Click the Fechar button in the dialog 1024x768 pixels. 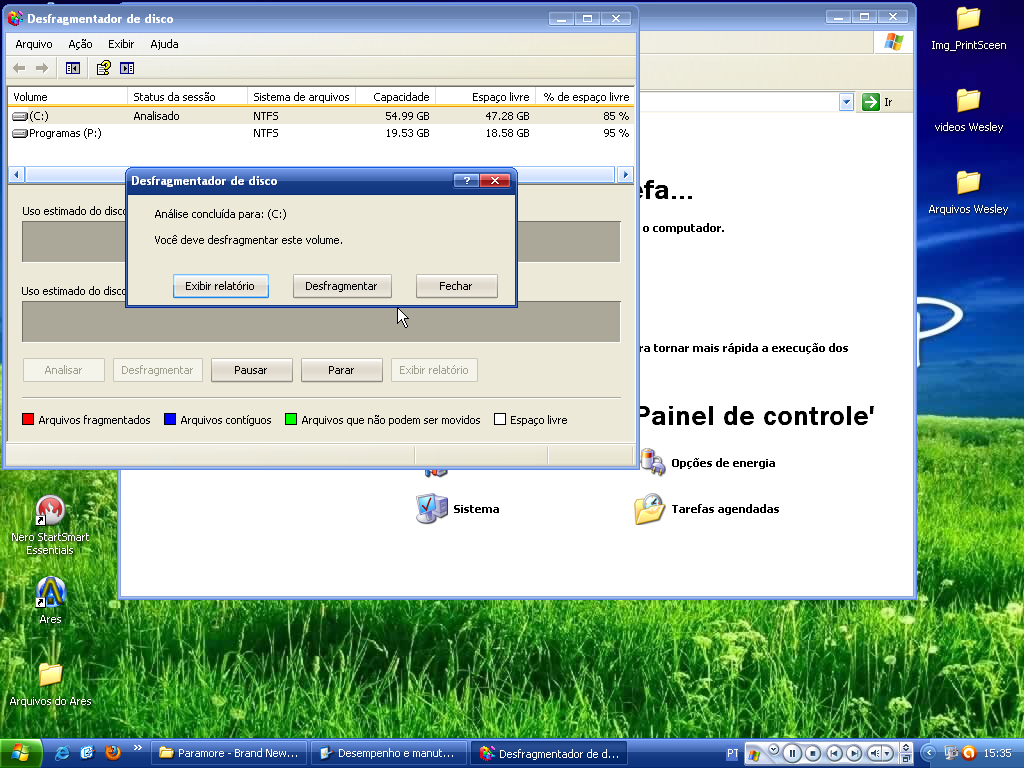(456, 286)
